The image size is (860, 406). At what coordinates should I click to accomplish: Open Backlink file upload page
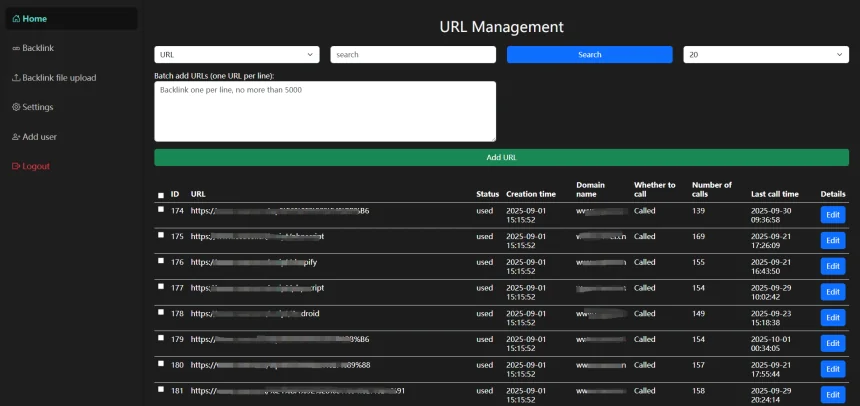pos(59,78)
